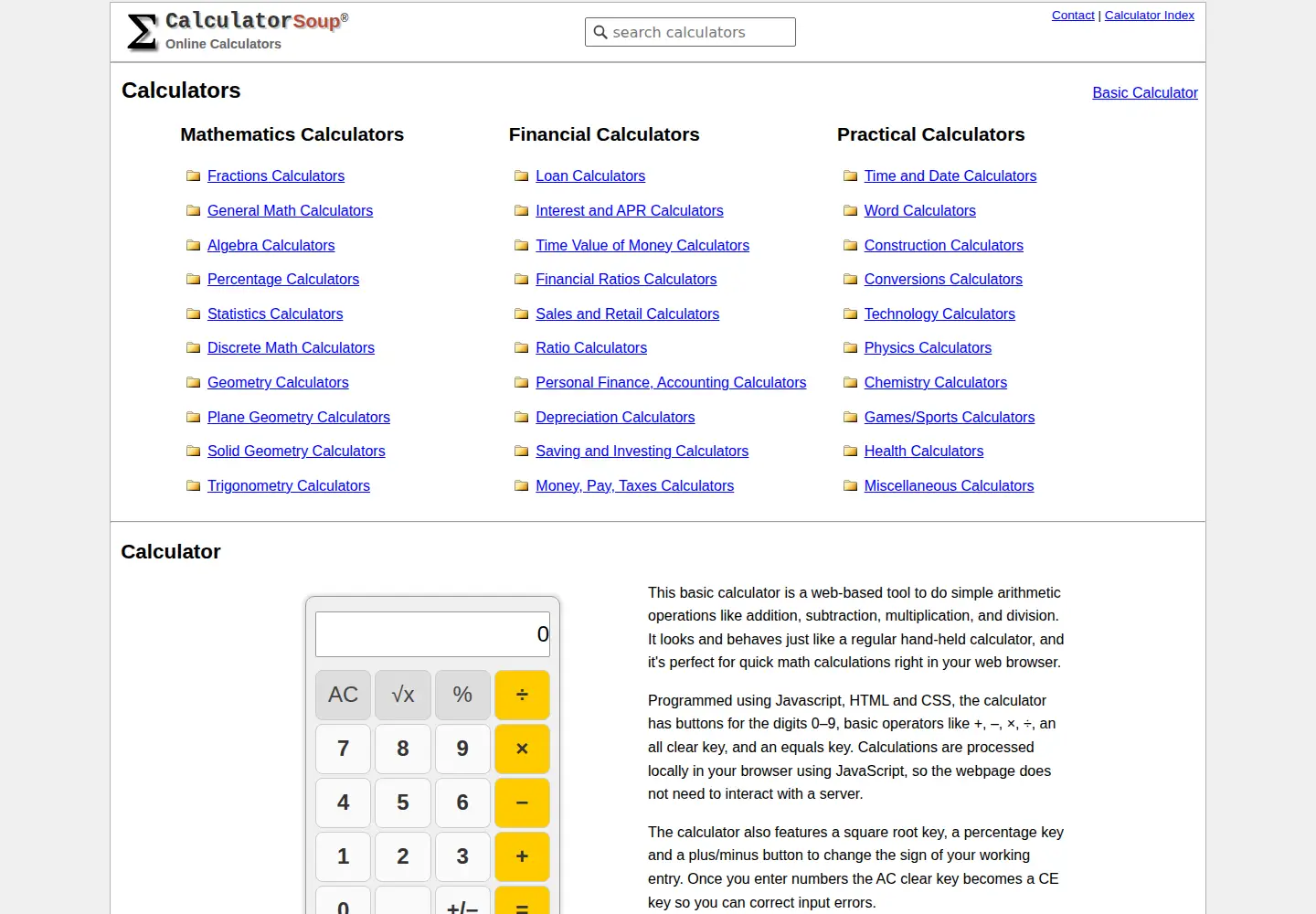This screenshot has width=1316, height=914.
Task: Click the folder icon beside Depreciation Calculators
Action: point(522,418)
